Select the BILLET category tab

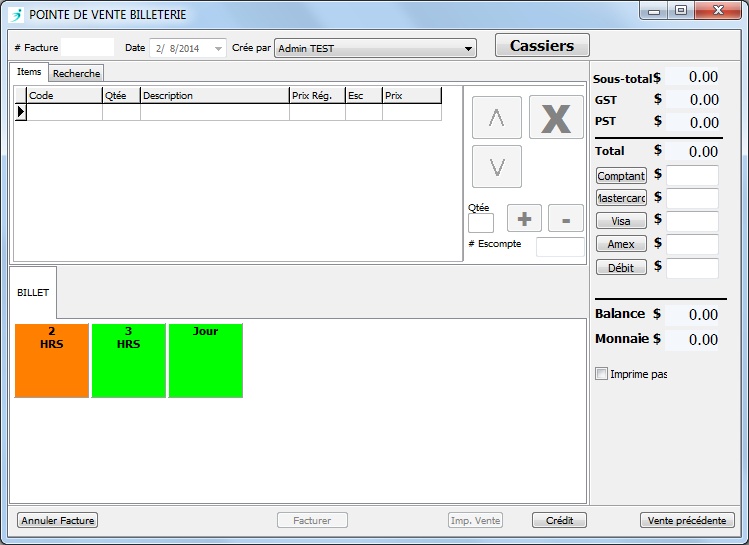33,292
